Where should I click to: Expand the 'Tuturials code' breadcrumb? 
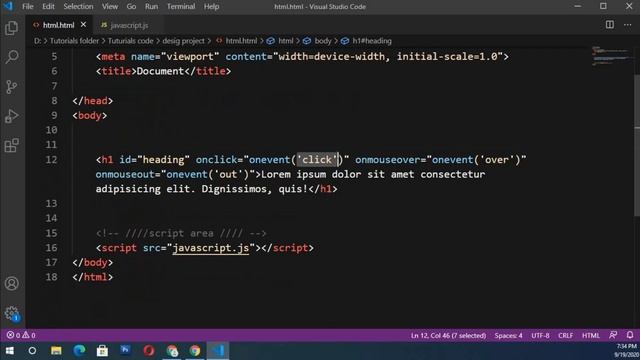[131, 41]
